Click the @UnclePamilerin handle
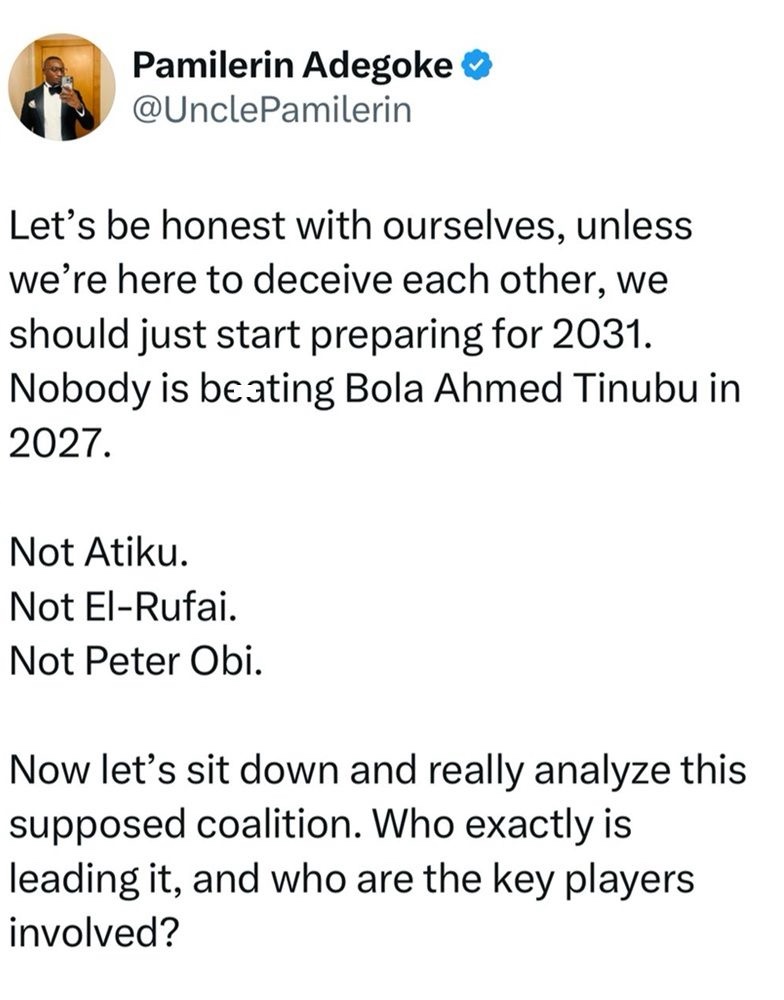 [272, 110]
